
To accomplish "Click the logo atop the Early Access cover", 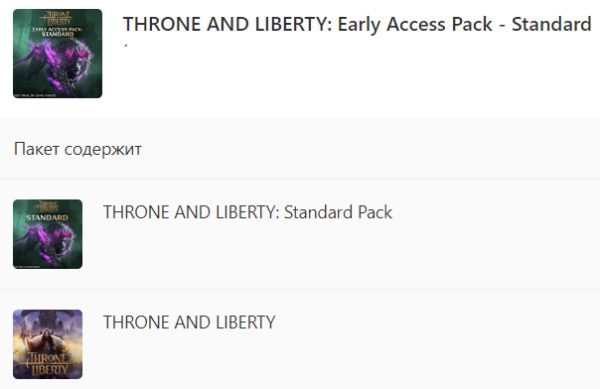I will 57,18.
